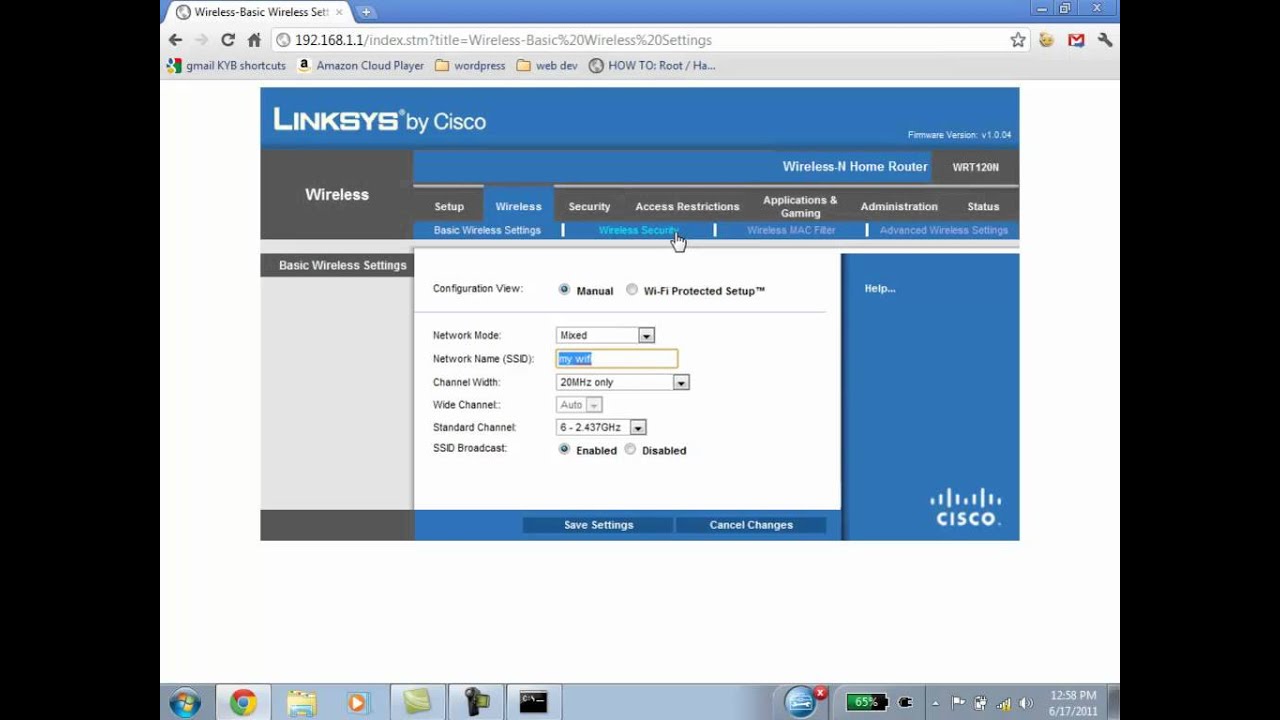Go to Advanced Wireless Settings subtab

tap(944, 230)
